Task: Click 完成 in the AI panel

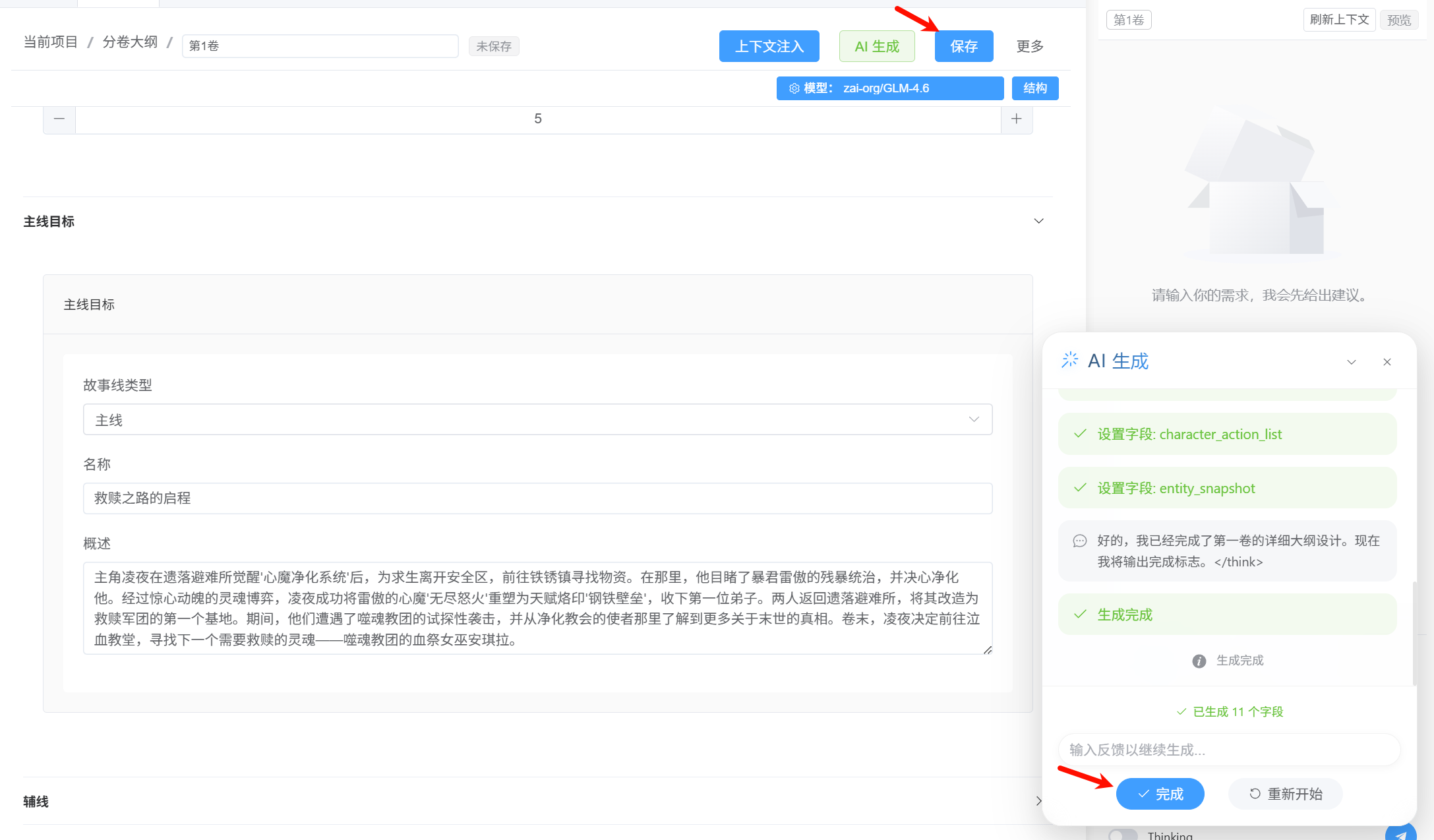Action: tap(1160, 794)
